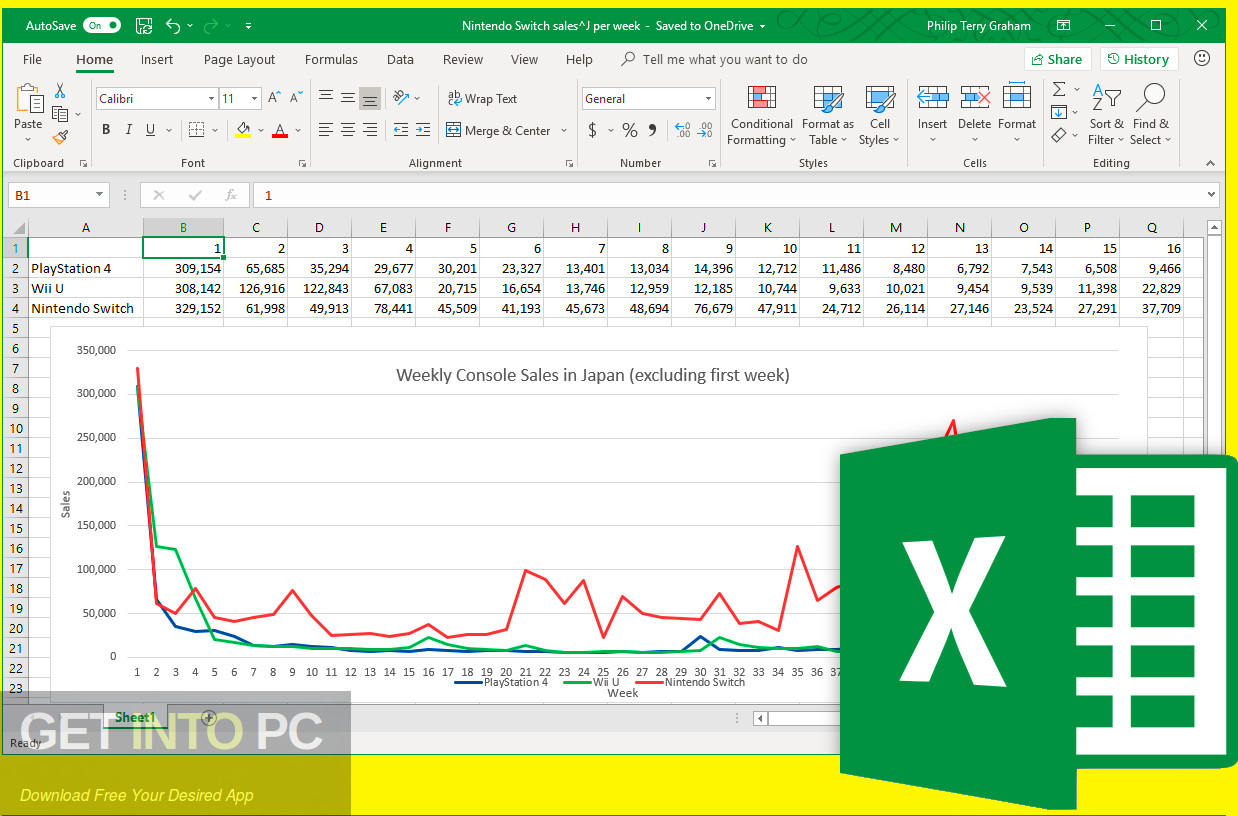Toggle Italic formatting

click(128, 130)
